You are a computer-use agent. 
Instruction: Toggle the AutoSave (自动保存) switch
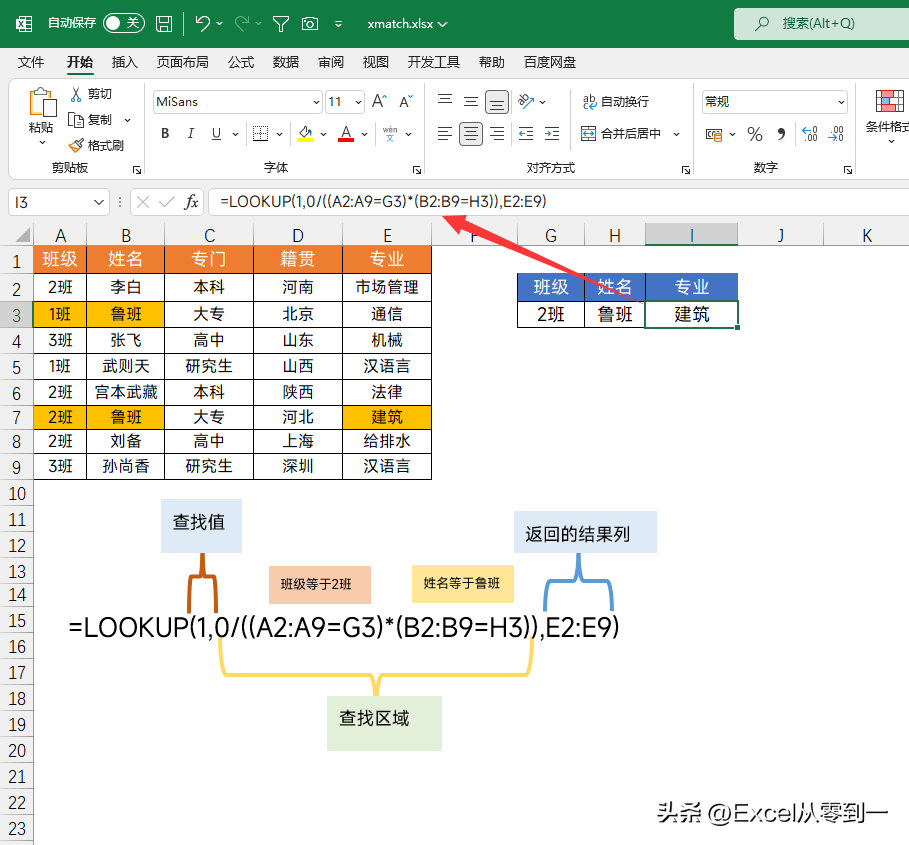(x=123, y=23)
